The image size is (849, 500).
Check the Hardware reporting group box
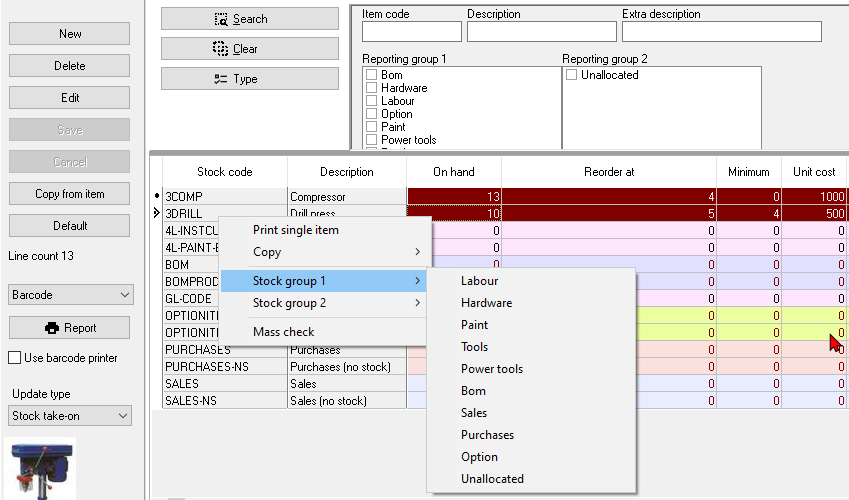[x=371, y=88]
